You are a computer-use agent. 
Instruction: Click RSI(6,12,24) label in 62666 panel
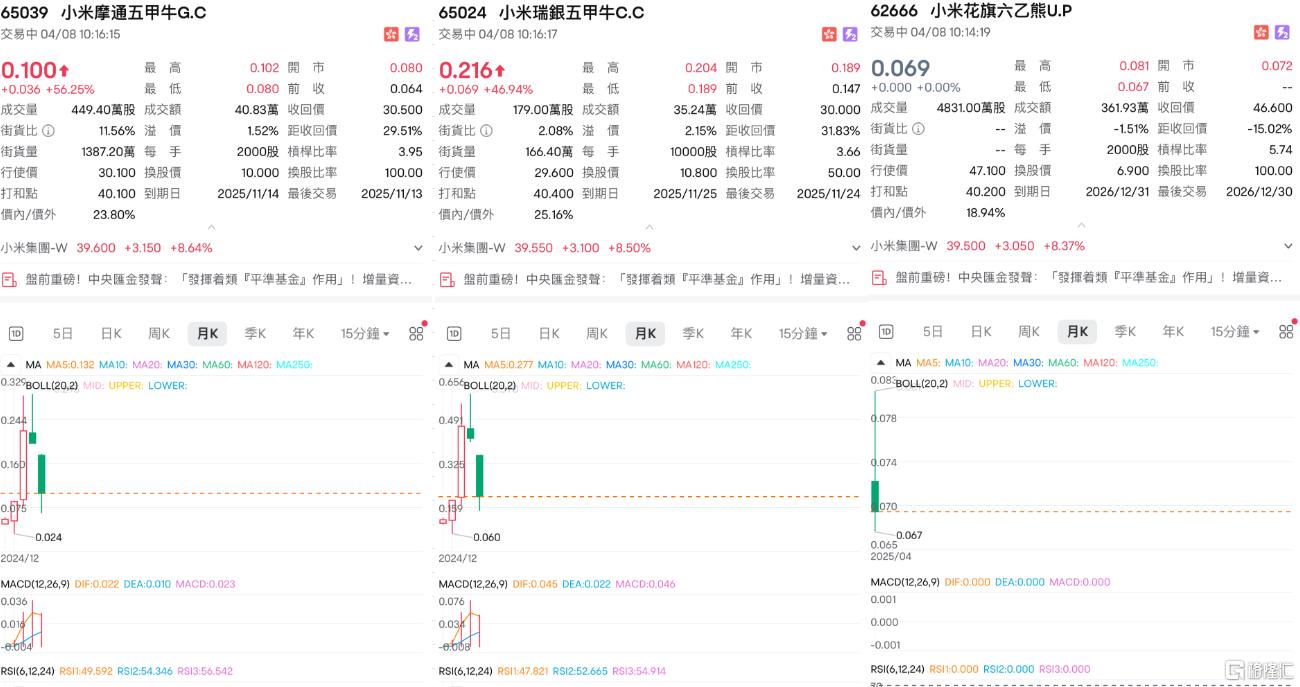[x=897, y=669]
